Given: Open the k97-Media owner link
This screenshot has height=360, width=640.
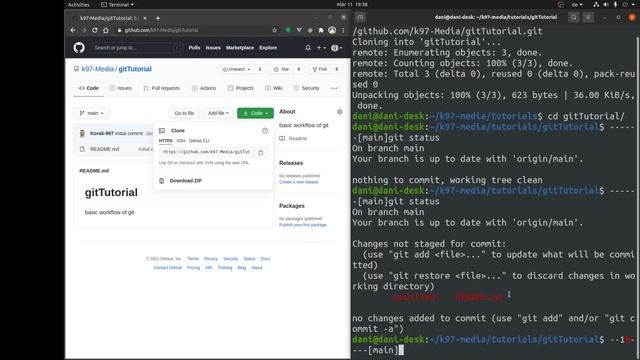Looking at the screenshot, I should 98,69.
